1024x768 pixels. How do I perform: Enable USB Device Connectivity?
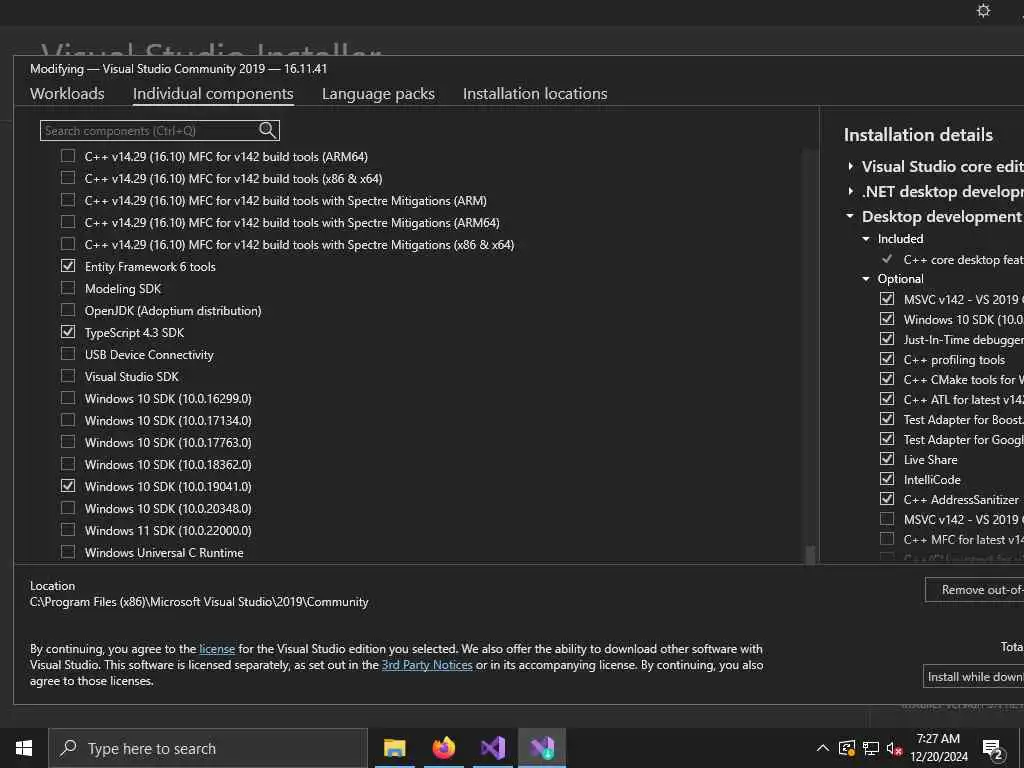(68, 354)
